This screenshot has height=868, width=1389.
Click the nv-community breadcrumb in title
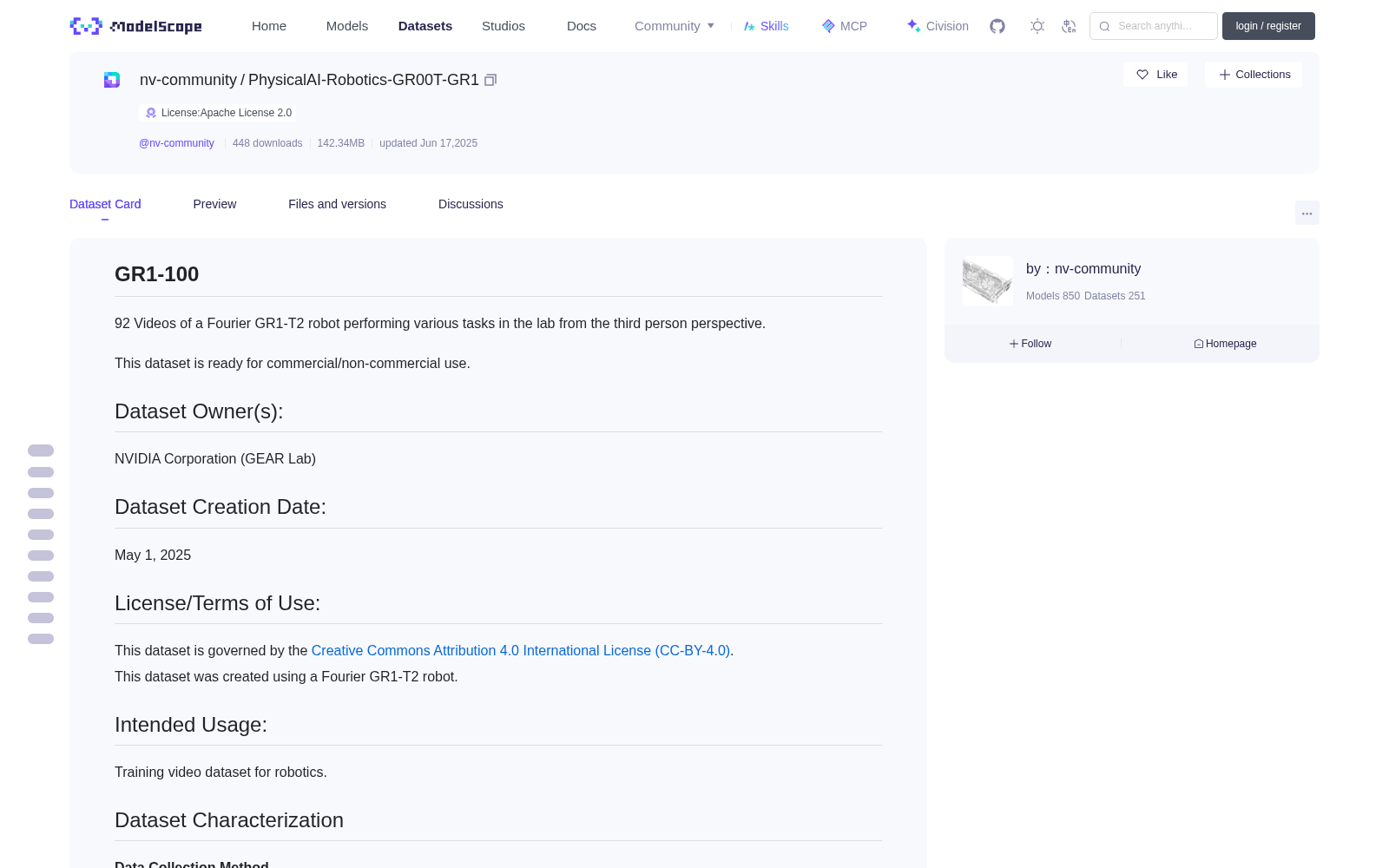(x=188, y=80)
